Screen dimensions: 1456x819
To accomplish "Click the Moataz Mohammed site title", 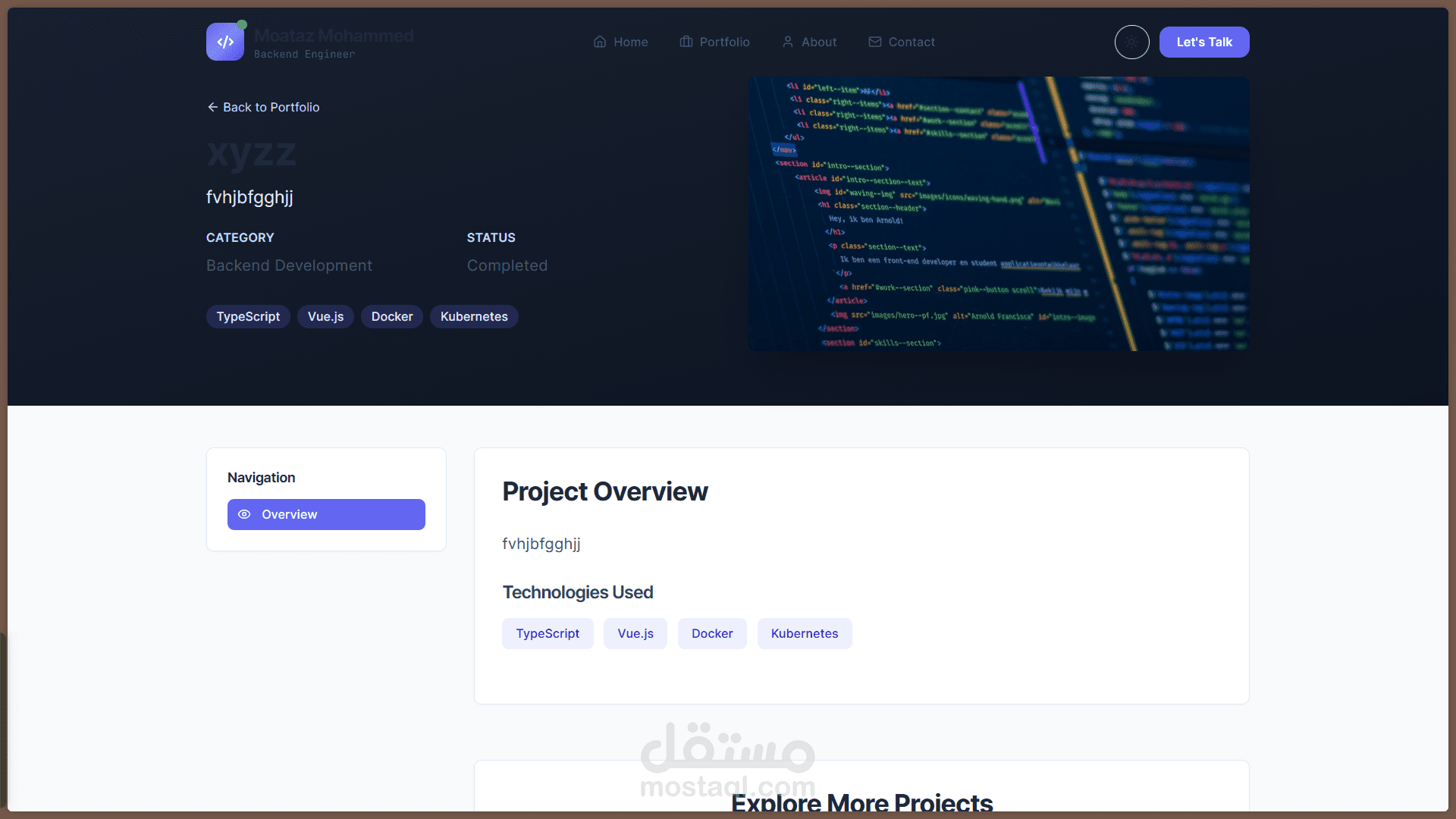I will [334, 36].
